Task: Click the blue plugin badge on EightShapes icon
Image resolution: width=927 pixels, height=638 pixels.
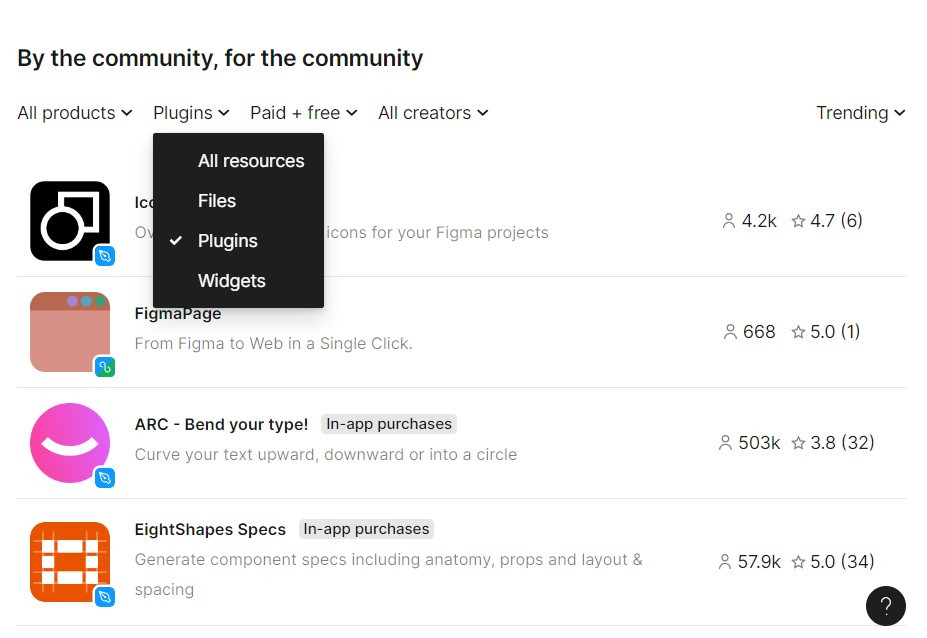Action: [104, 597]
